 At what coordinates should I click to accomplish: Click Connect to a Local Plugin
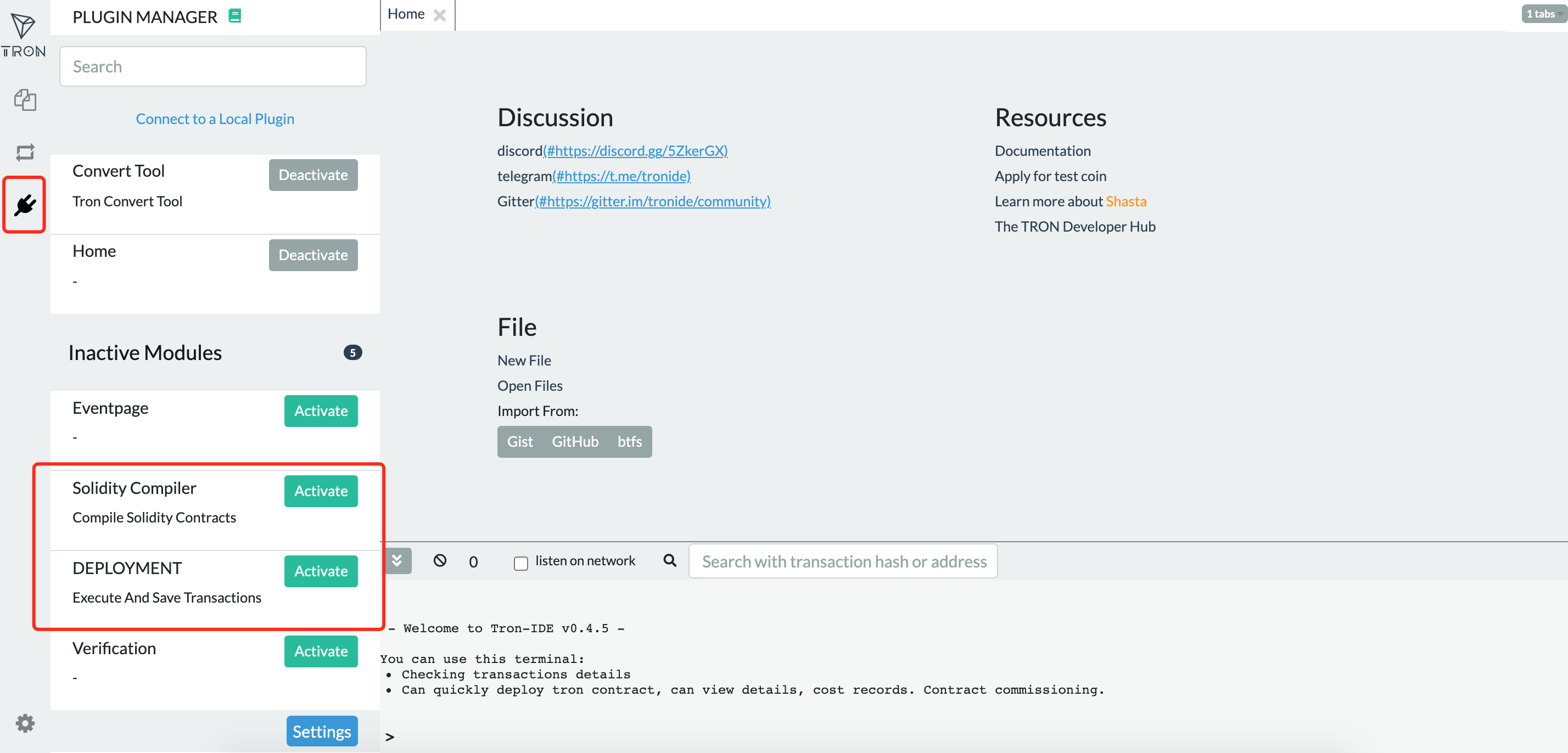point(215,119)
